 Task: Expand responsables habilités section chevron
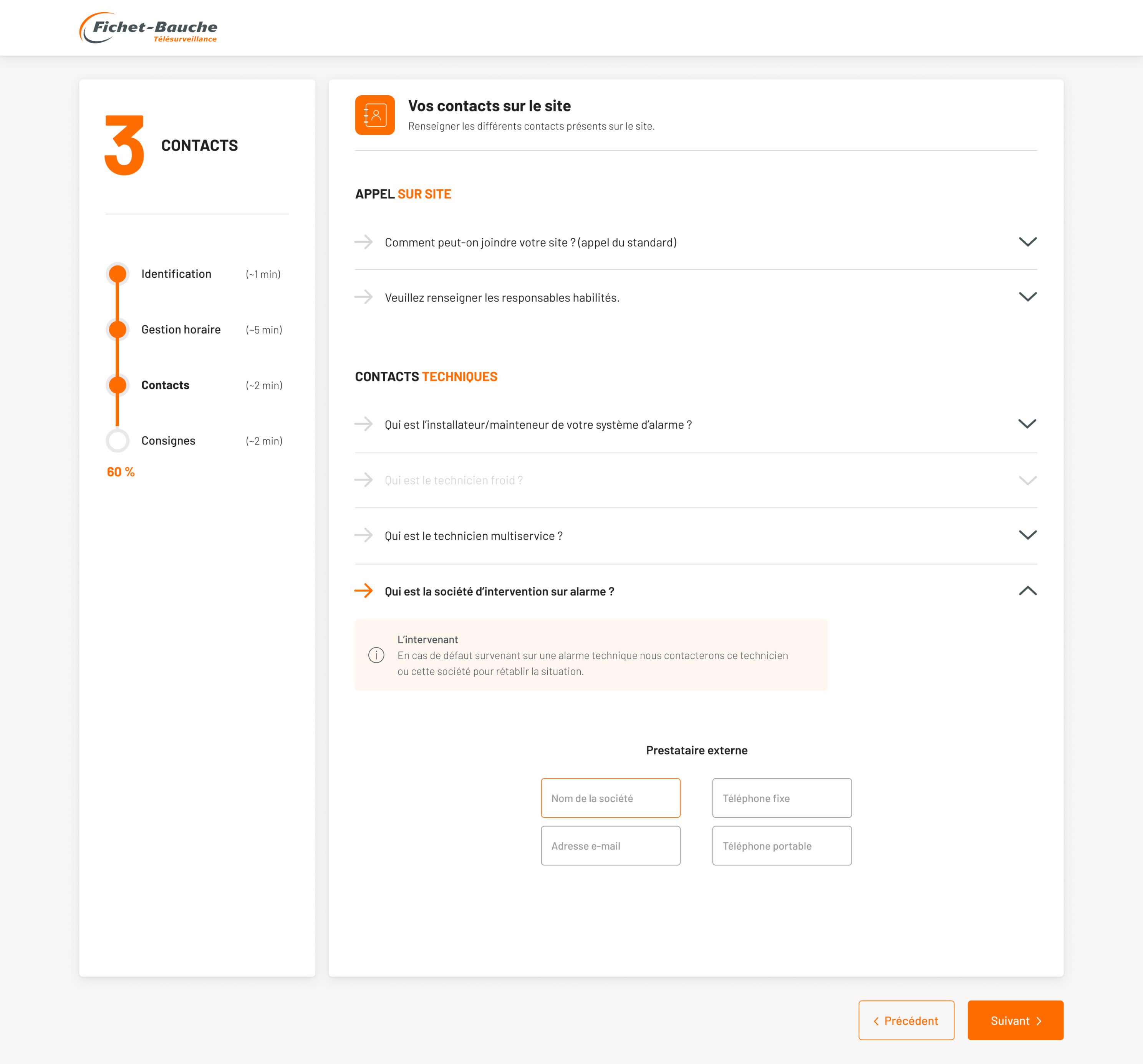tap(1027, 297)
